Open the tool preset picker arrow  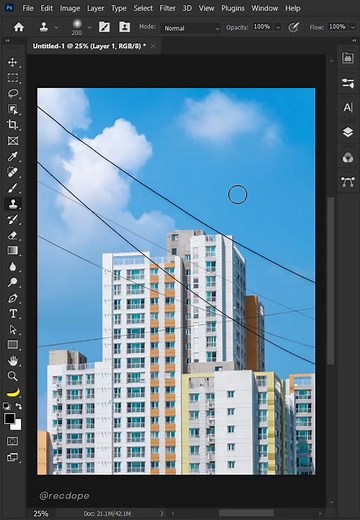(x=56, y=27)
